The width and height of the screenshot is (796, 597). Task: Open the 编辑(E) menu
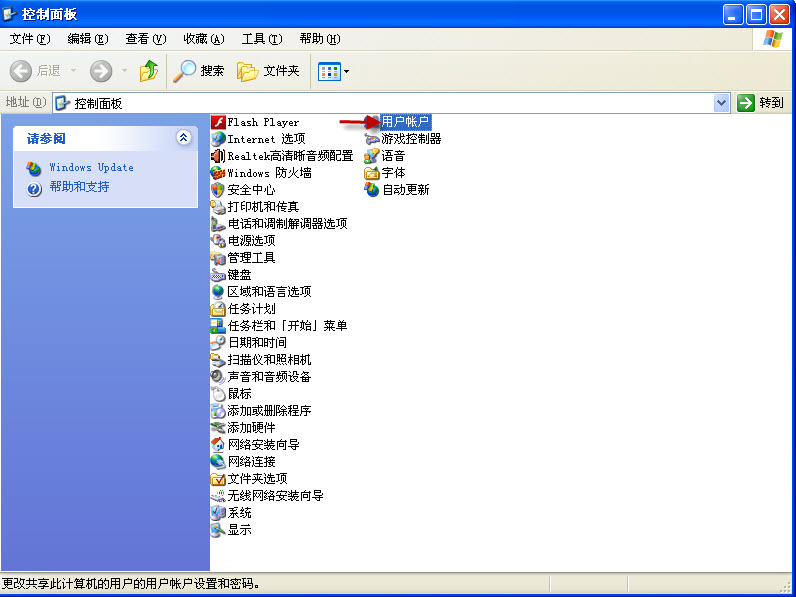(x=88, y=39)
